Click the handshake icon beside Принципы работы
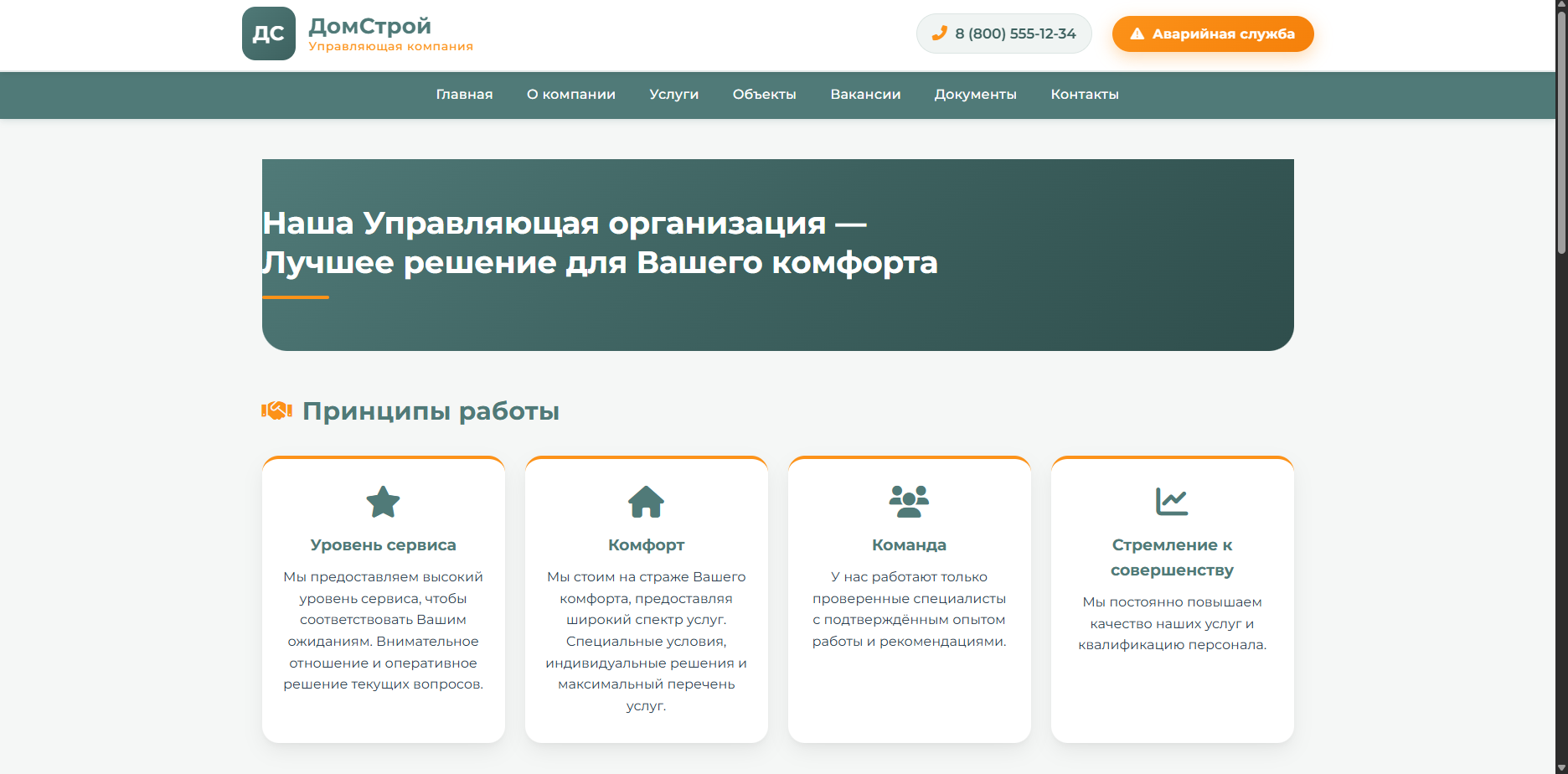 (x=276, y=410)
